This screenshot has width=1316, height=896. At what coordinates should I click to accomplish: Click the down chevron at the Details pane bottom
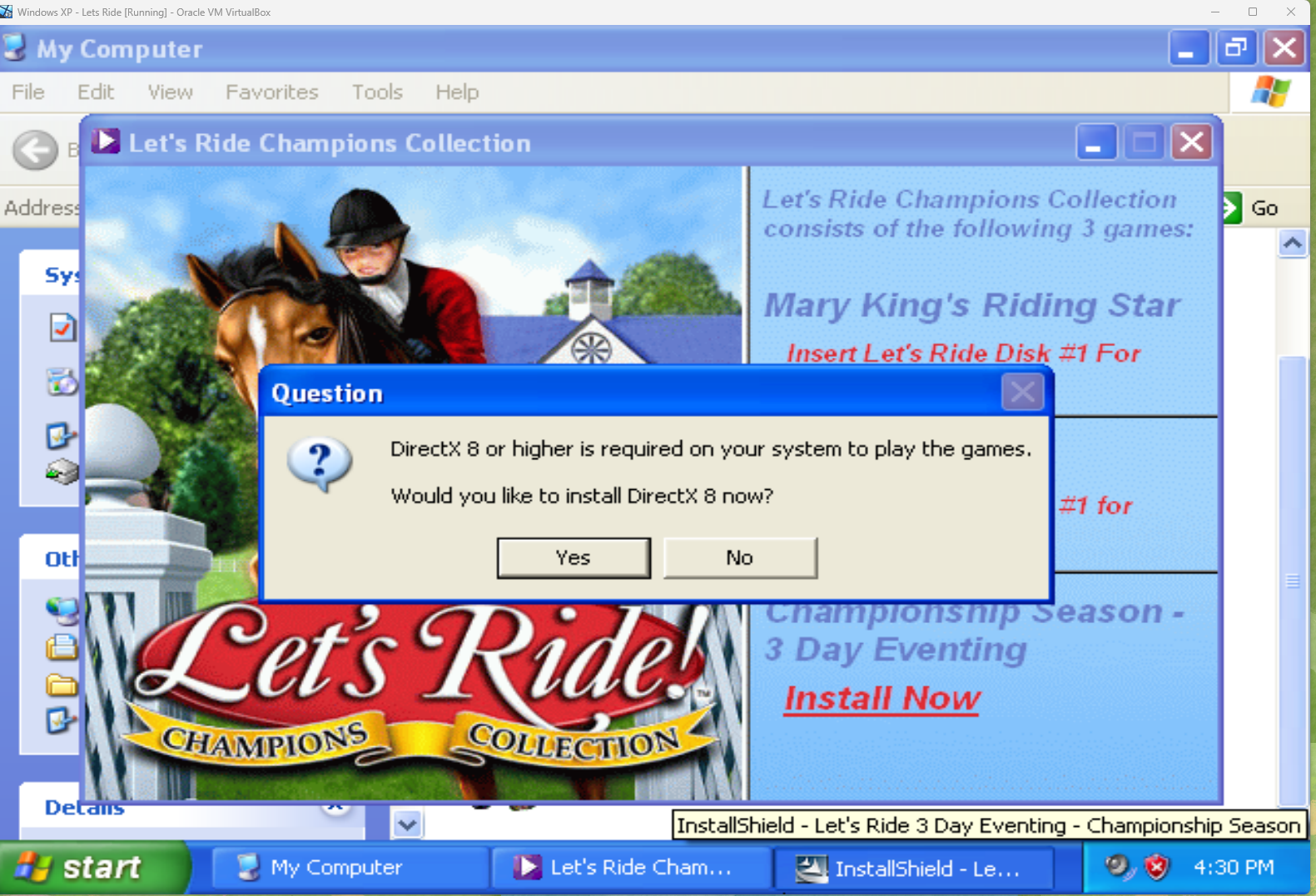click(407, 824)
